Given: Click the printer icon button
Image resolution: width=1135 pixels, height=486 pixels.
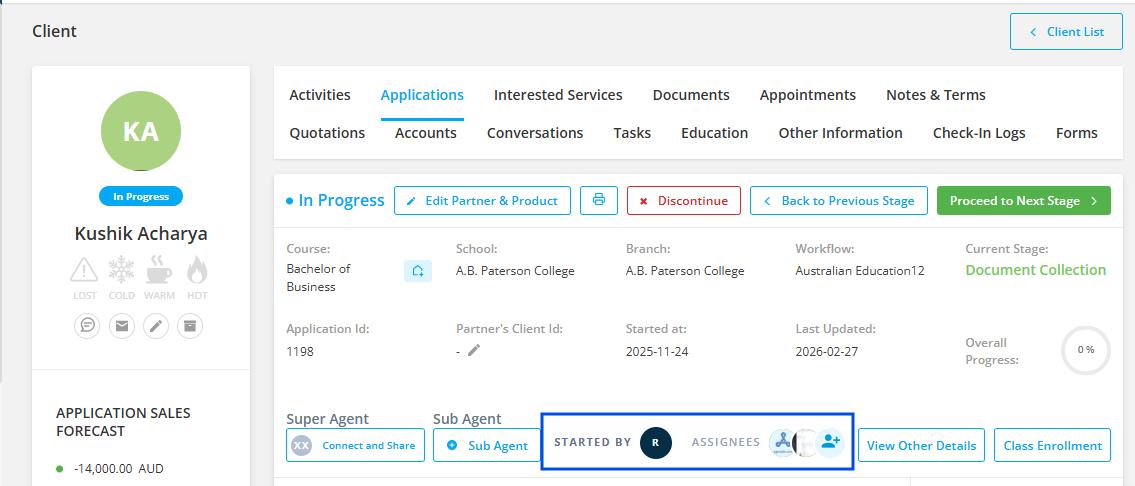Looking at the screenshot, I should click(599, 200).
